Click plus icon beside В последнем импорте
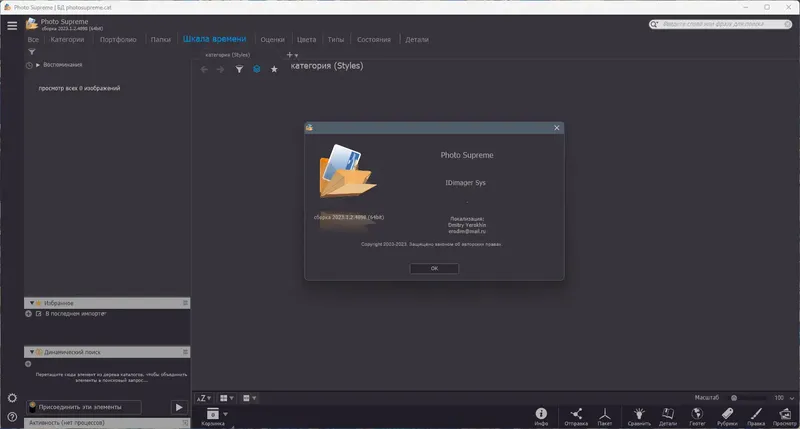Viewport: 800px width, 429px height. 29,314
